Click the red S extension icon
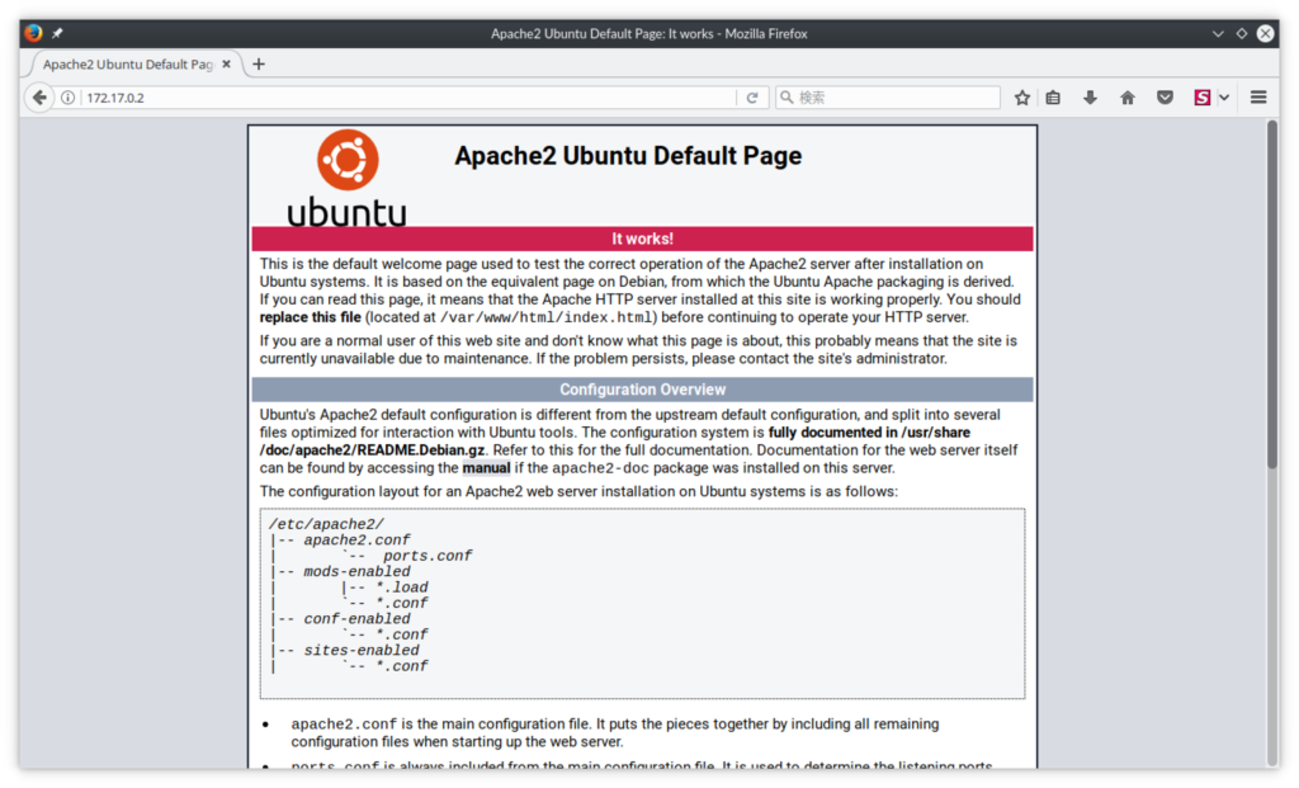1299x788 pixels. 1202,98
